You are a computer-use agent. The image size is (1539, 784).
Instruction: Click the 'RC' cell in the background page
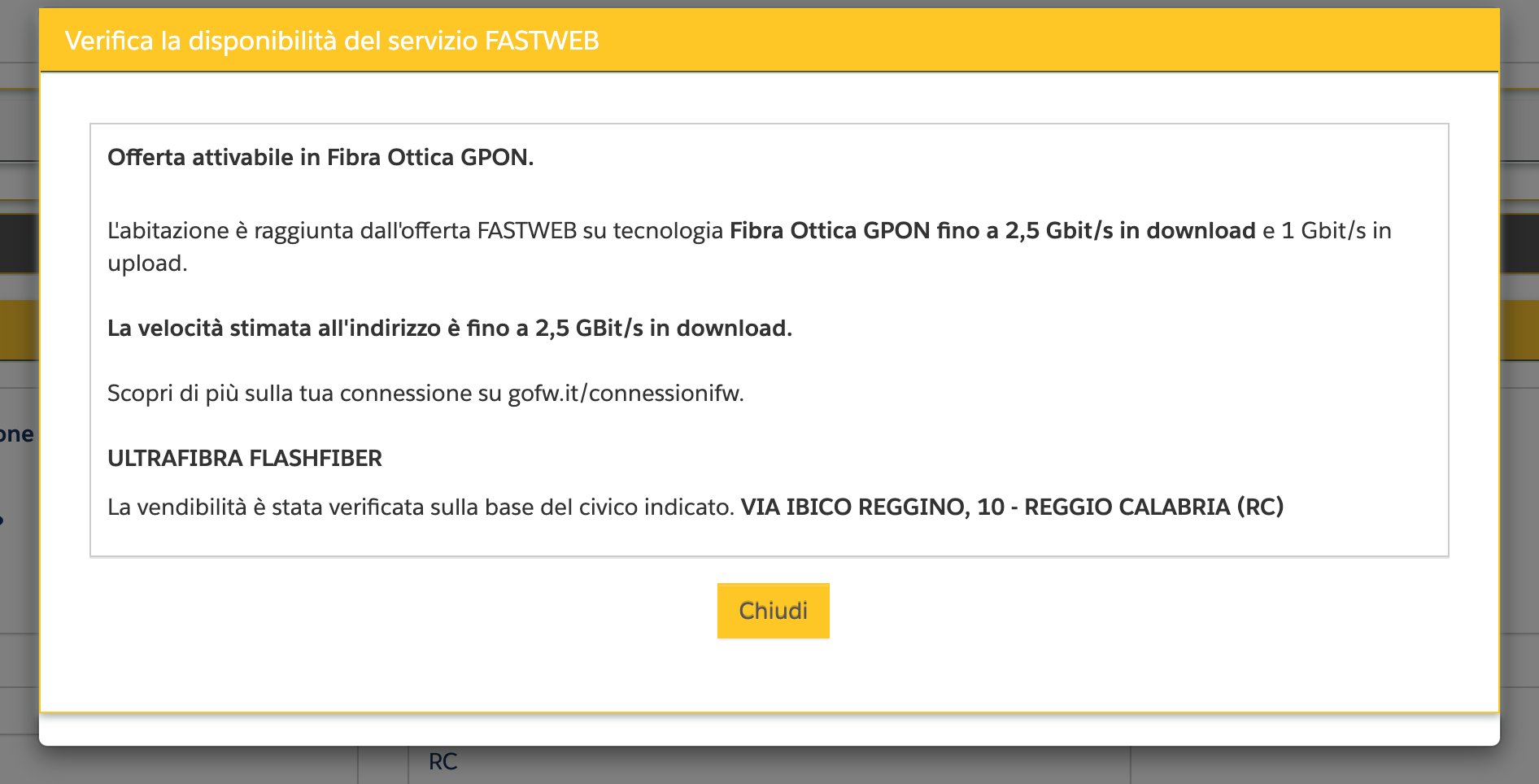coord(443,762)
